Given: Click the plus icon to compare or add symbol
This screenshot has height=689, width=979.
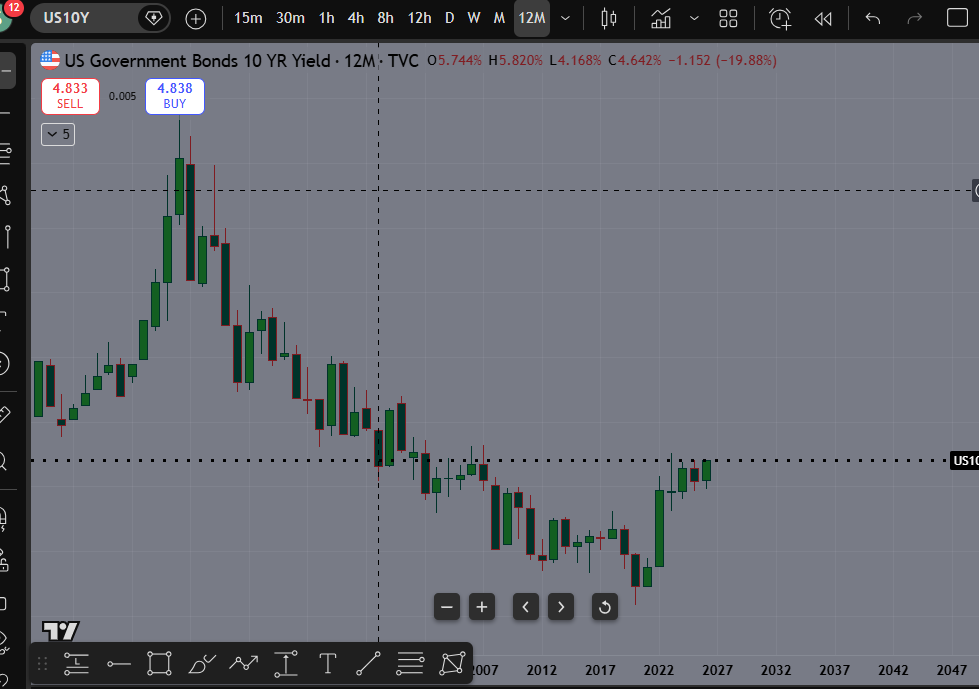Looking at the screenshot, I should [x=196, y=19].
